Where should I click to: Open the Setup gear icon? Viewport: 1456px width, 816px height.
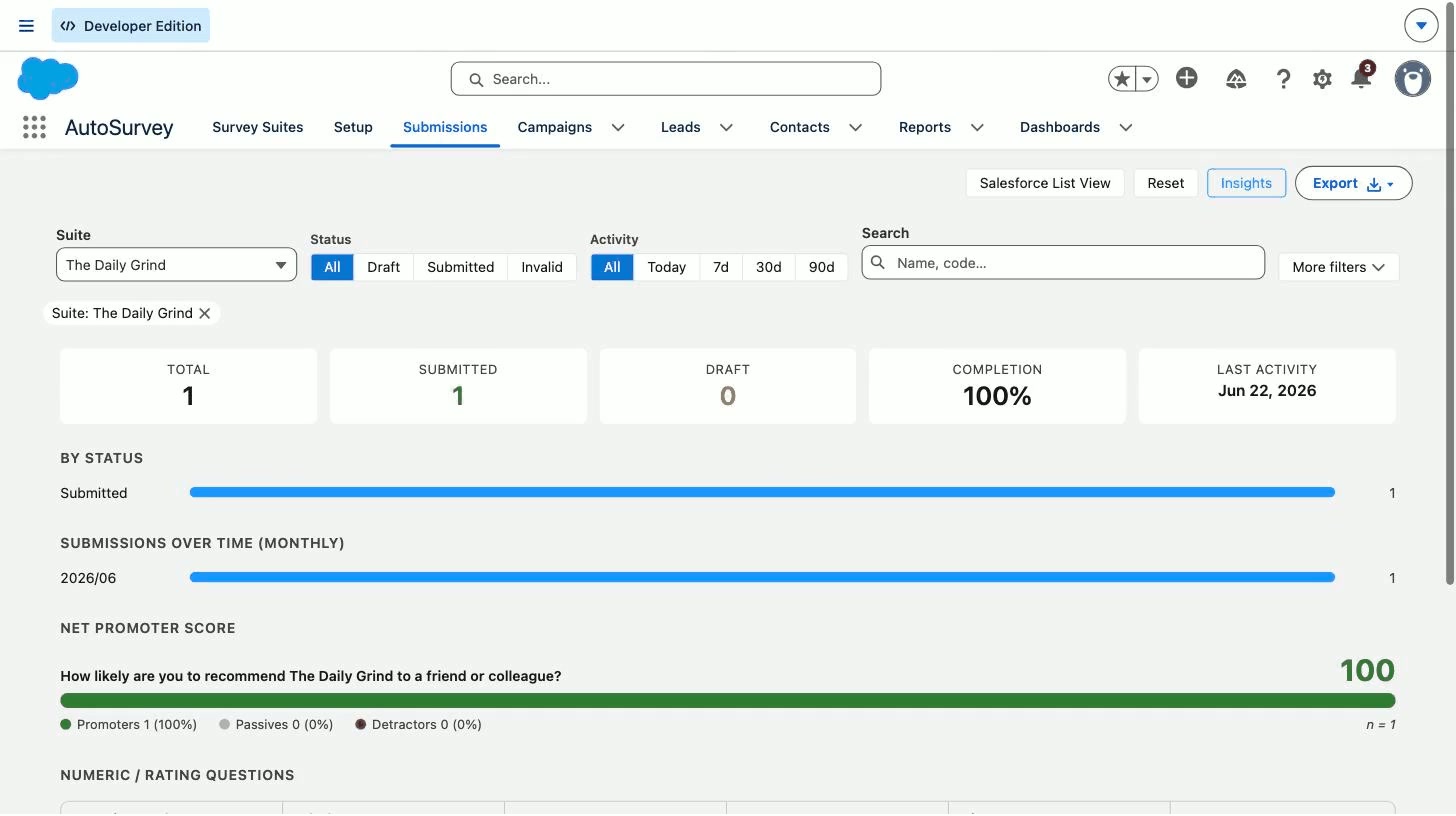(1322, 79)
